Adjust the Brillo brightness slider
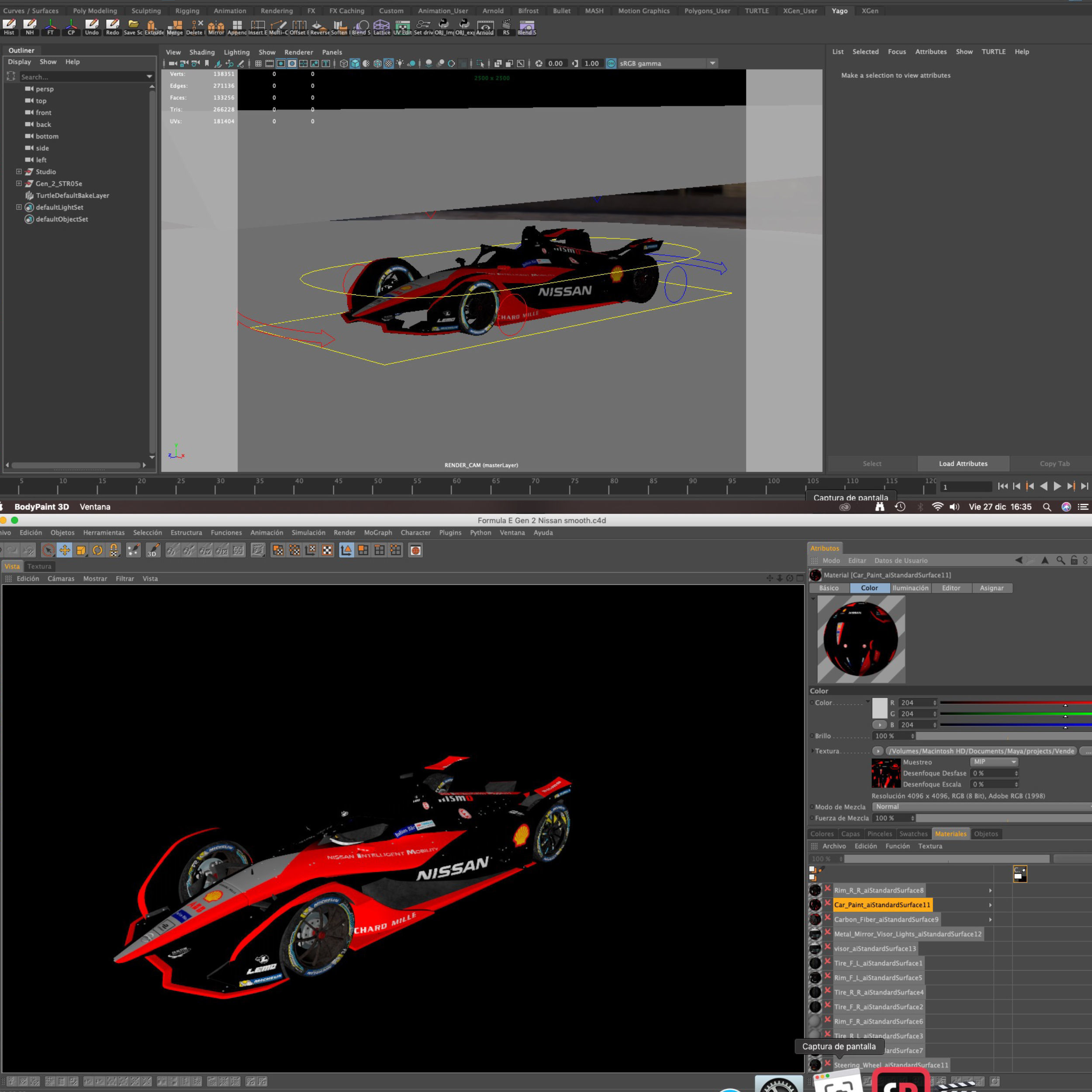This screenshot has height=1092, width=1092. pyautogui.click(x=1004, y=736)
